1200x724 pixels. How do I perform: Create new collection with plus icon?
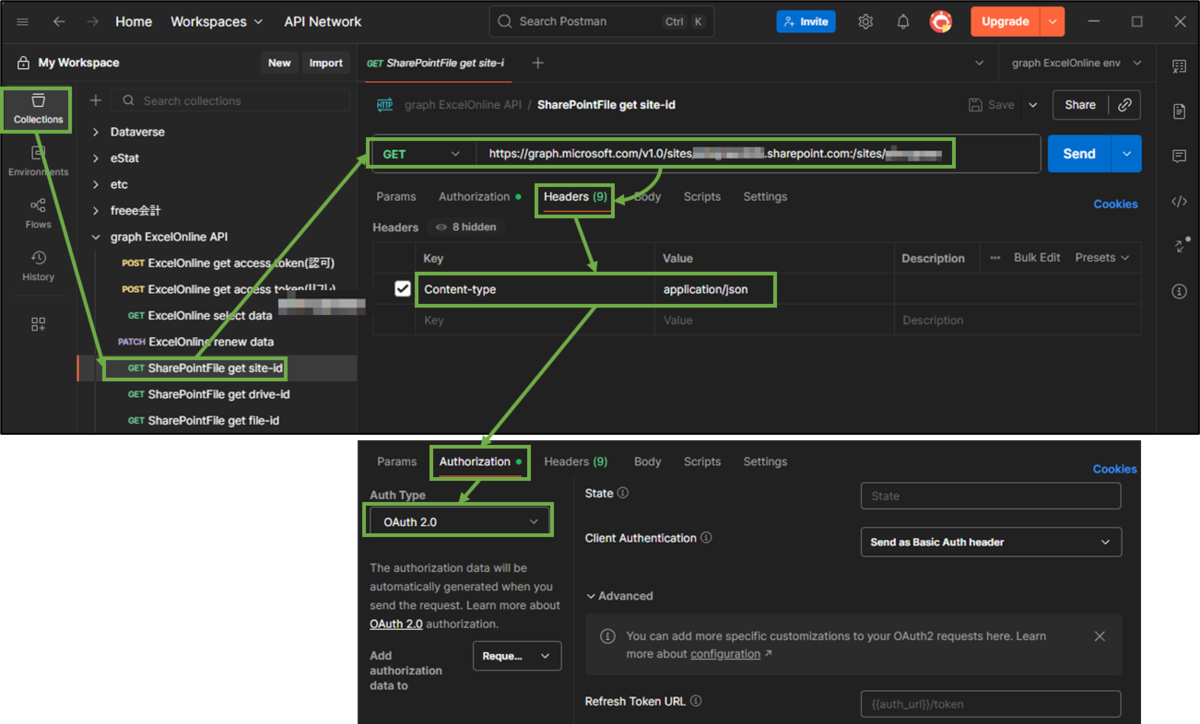[x=96, y=101]
